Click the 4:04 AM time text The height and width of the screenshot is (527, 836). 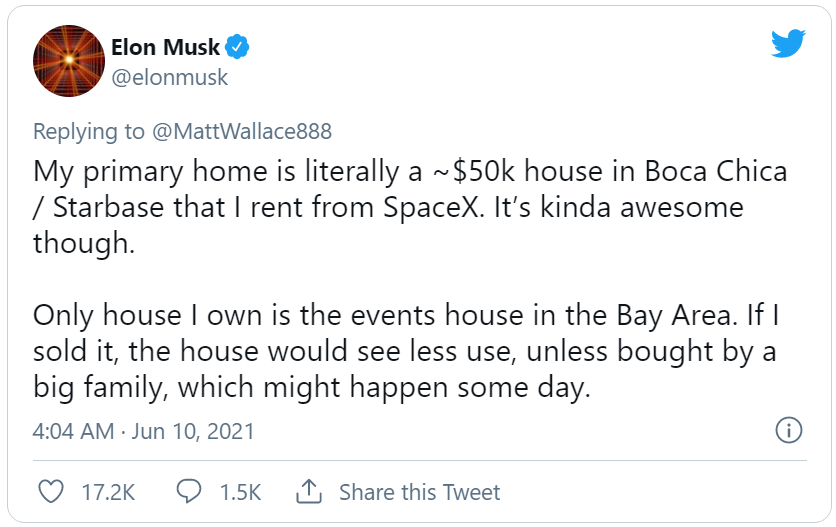pos(74,431)
